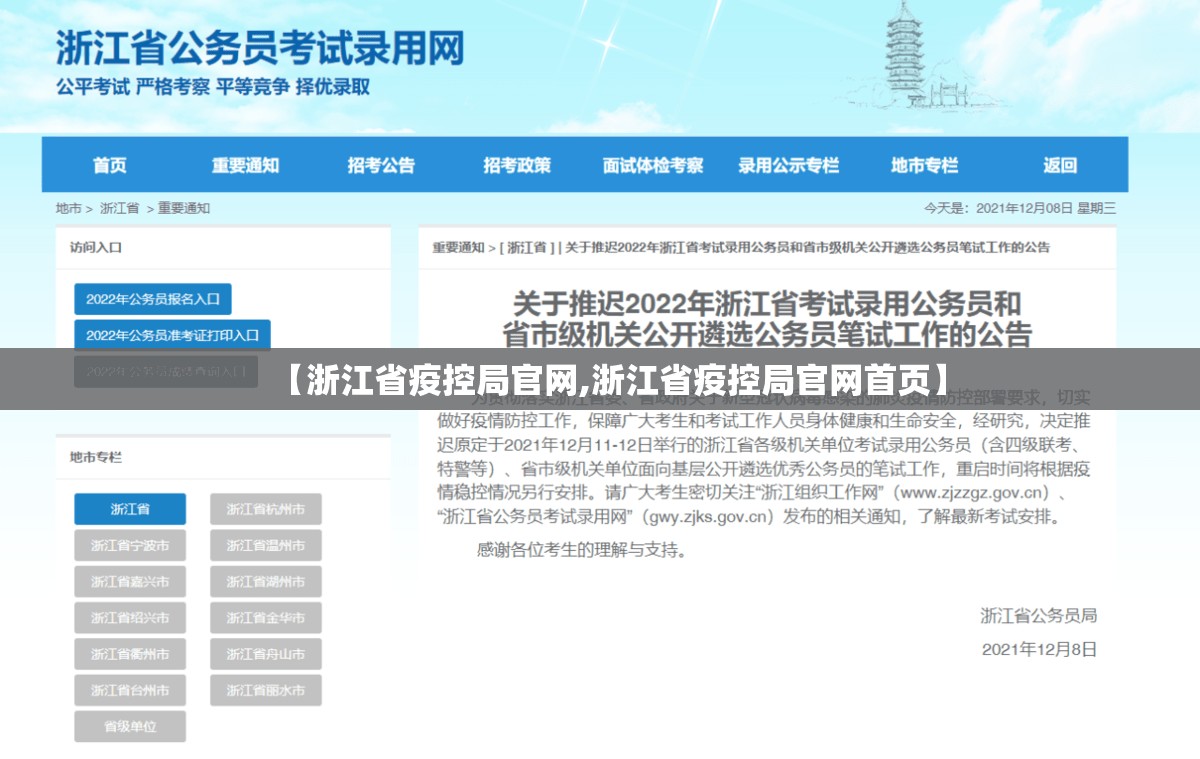Select the blue 浙江省 region button
The height and width of the screenshot is (759, 1200).
tap(130, 509)
